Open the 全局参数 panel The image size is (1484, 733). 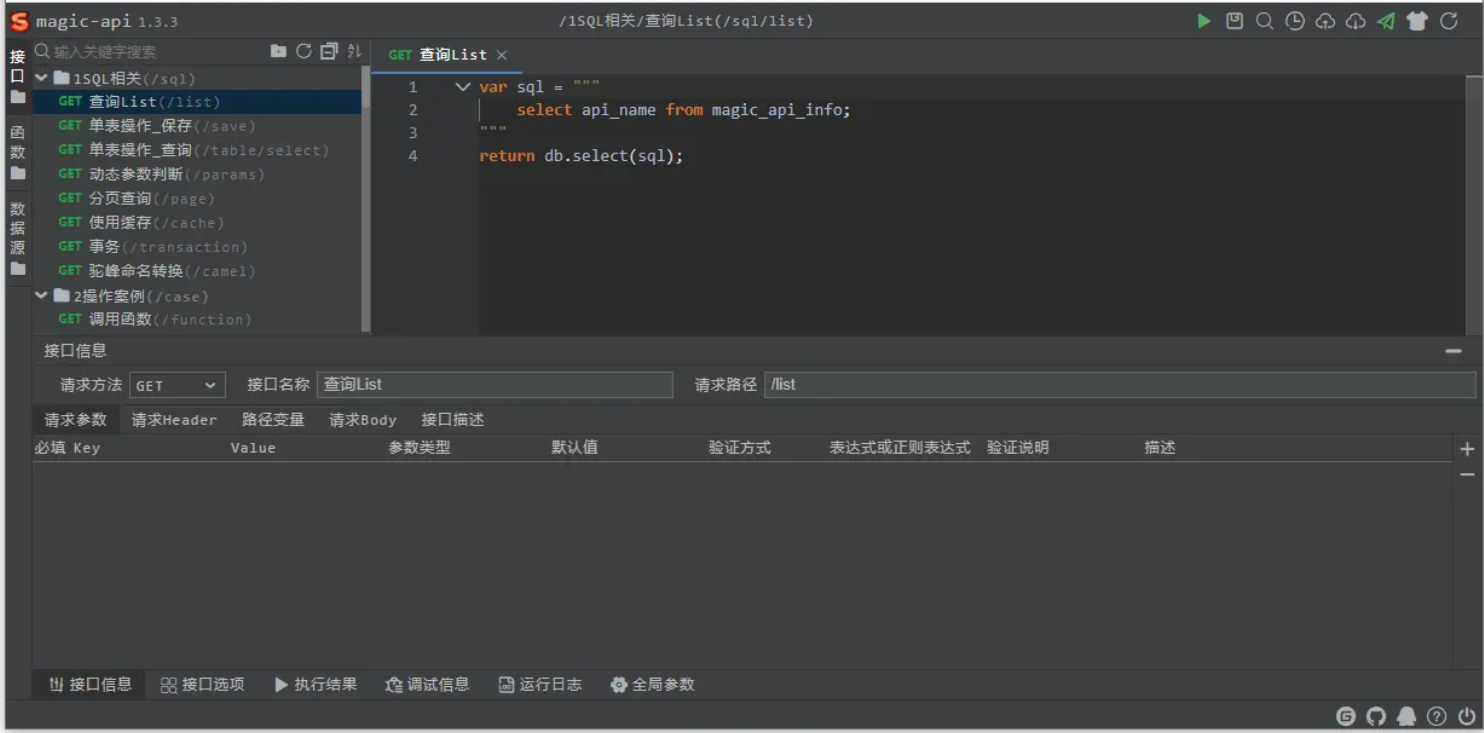click(654, 685)
